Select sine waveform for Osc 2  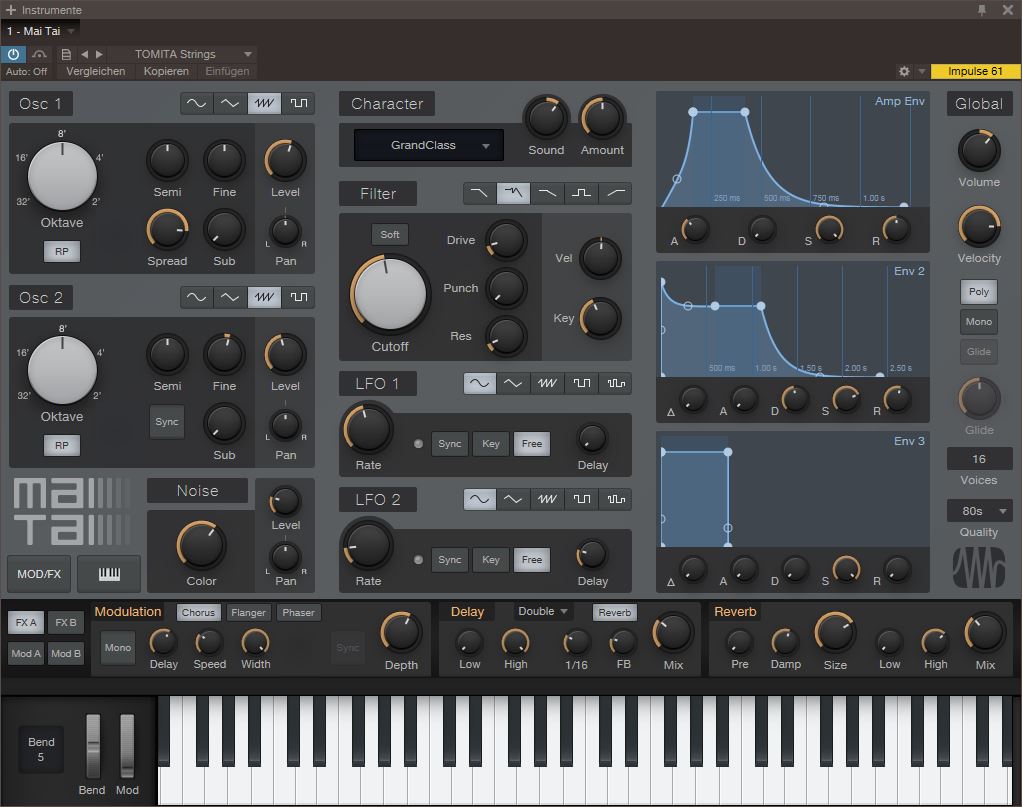[x=196, y=297]
